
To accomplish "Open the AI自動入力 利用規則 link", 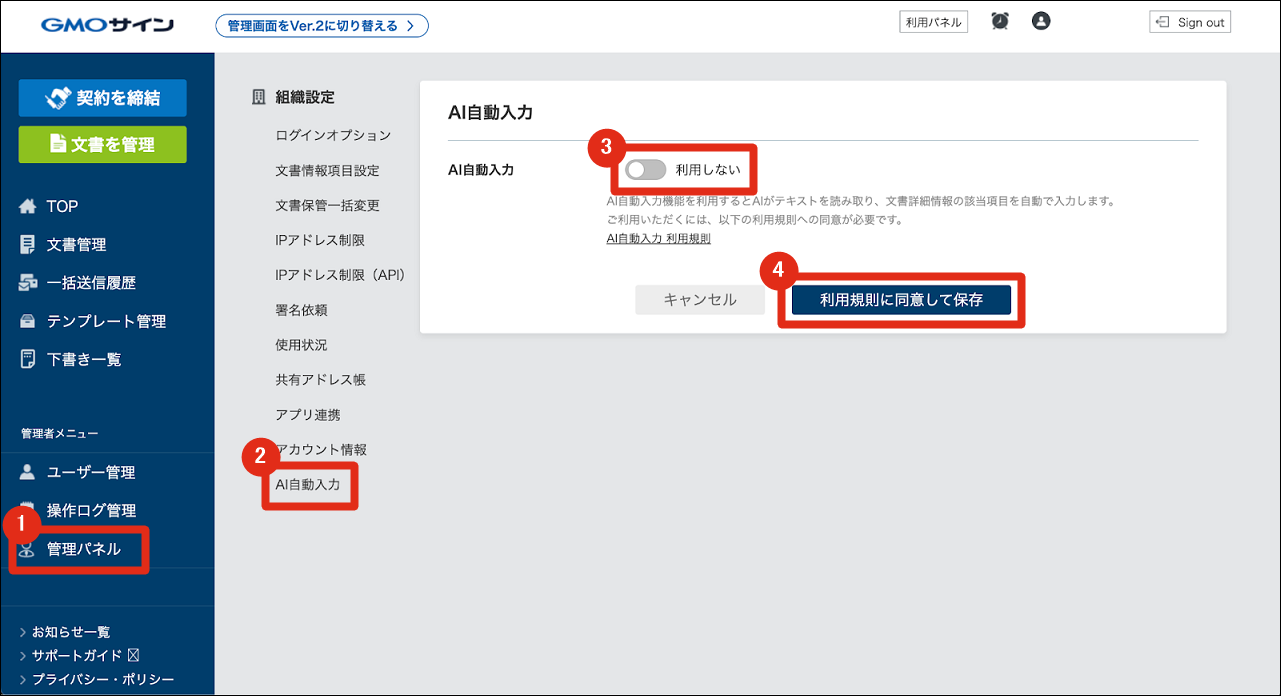I will point(658,239).
